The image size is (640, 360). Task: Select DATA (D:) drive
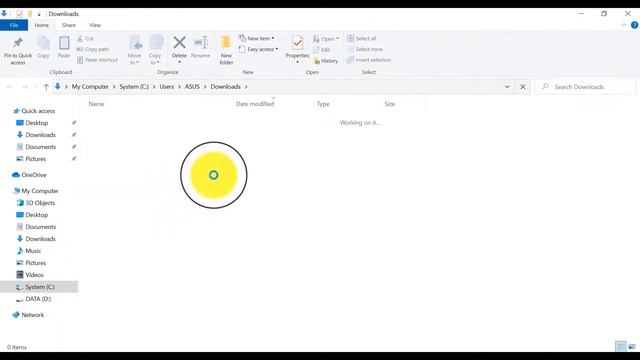coord(38,299)
